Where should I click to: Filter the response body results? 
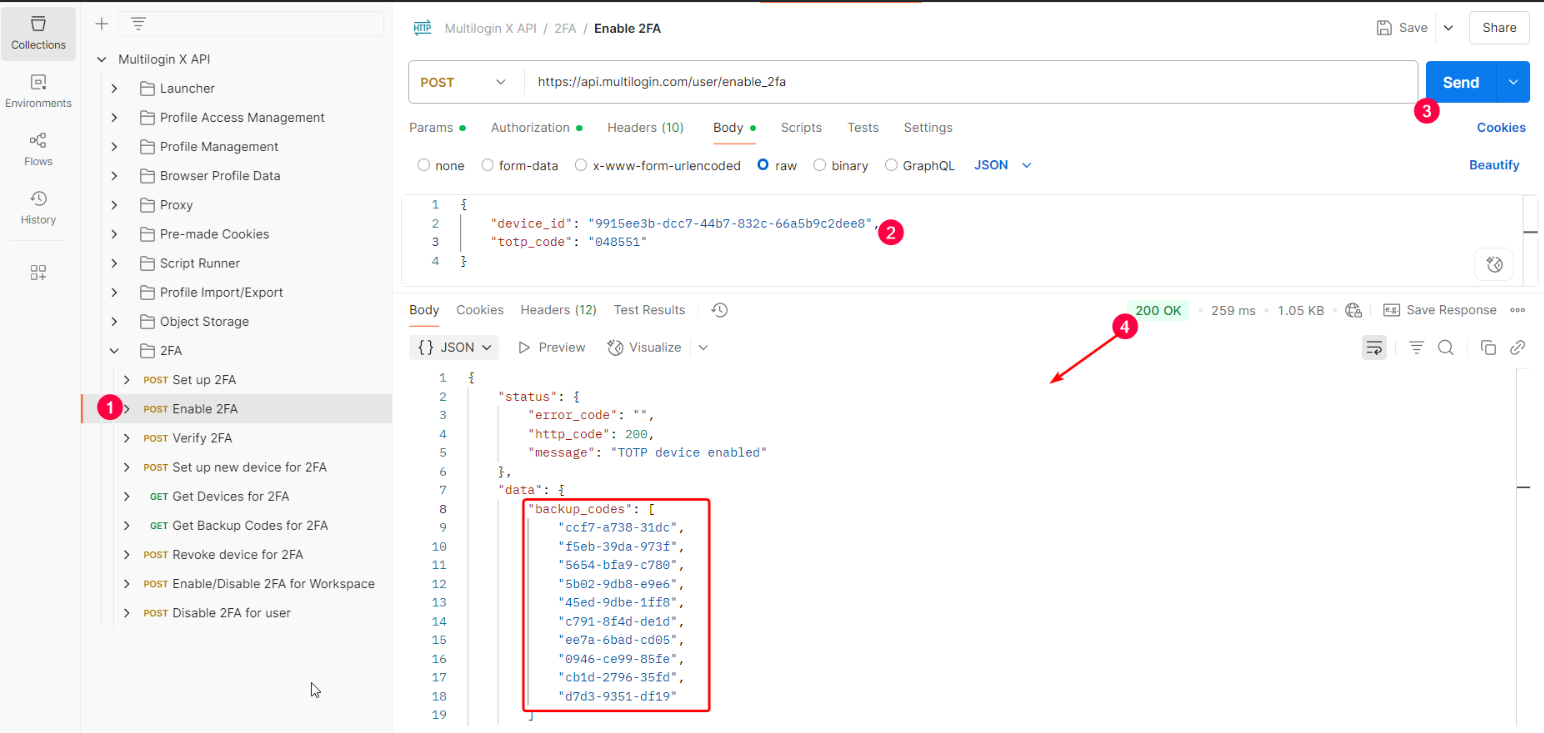(1416, 347)
